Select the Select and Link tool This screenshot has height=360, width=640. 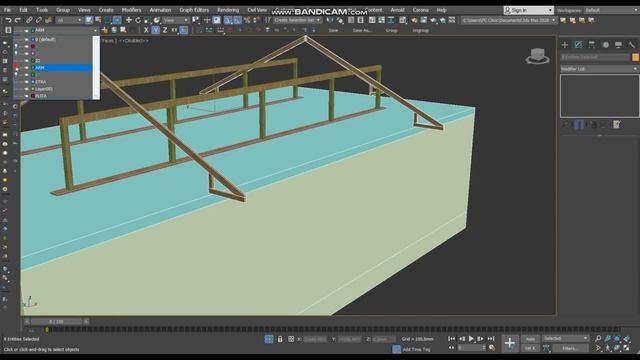29,20
